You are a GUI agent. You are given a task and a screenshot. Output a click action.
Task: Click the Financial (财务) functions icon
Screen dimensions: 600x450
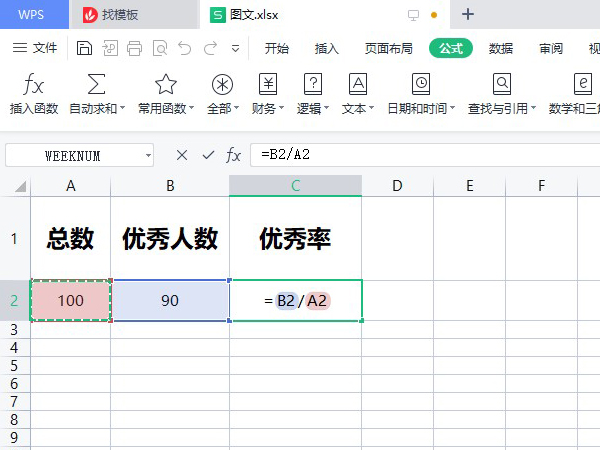(267, 84)
